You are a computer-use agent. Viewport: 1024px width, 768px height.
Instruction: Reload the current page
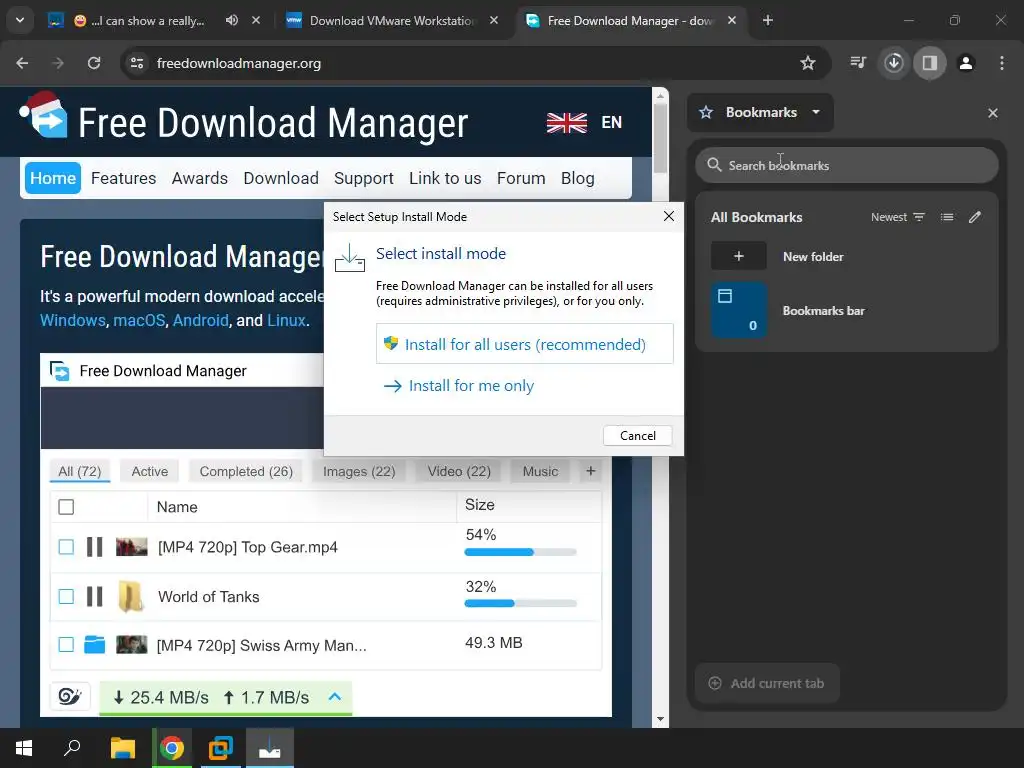click(94, 63)
